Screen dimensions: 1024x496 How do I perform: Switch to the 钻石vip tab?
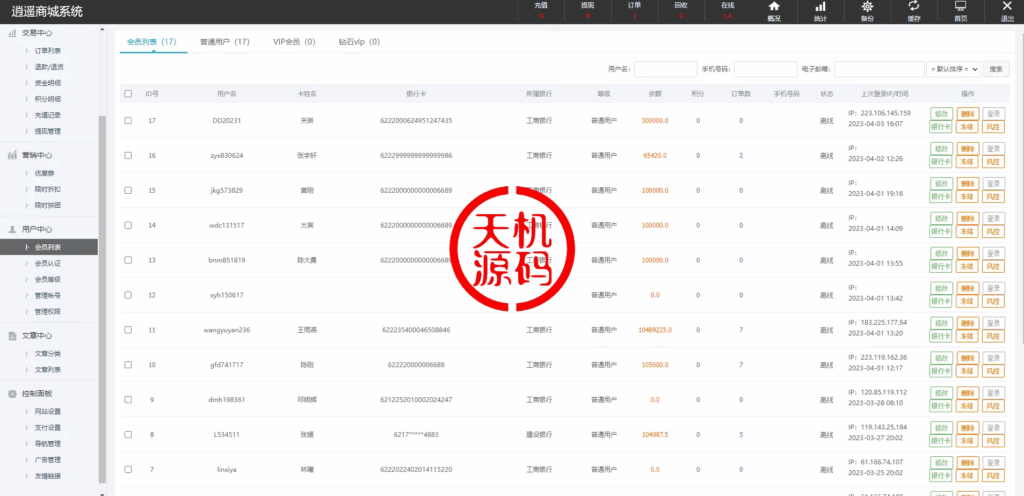pos(358,42)
